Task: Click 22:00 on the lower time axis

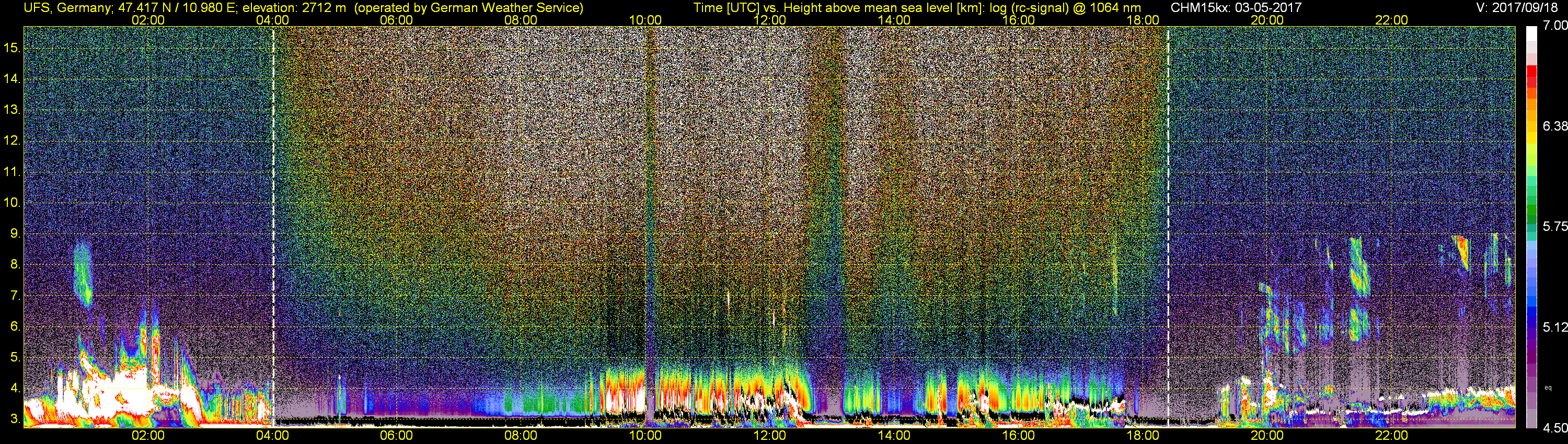Action: tap(1391, 436)
